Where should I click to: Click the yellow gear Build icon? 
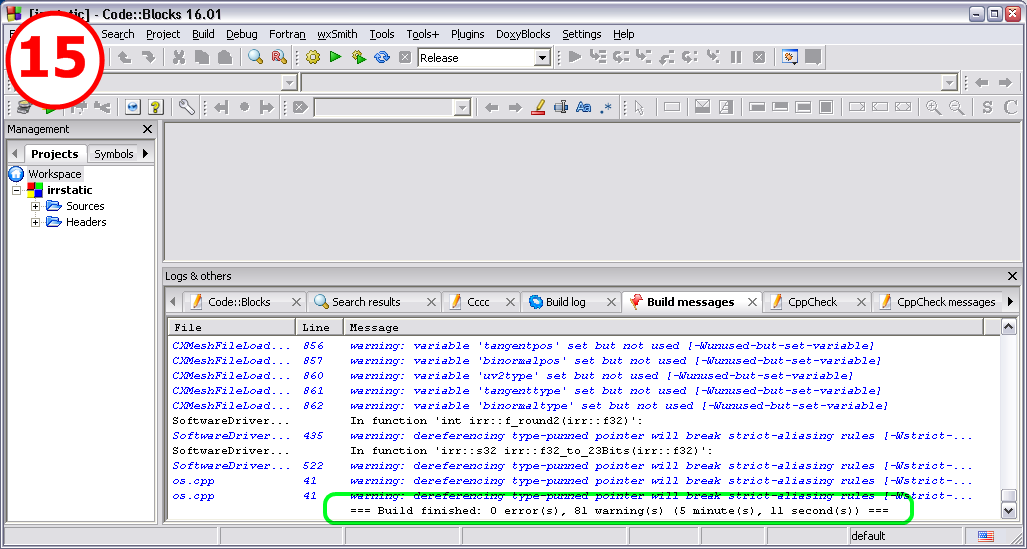coord(313,58)
